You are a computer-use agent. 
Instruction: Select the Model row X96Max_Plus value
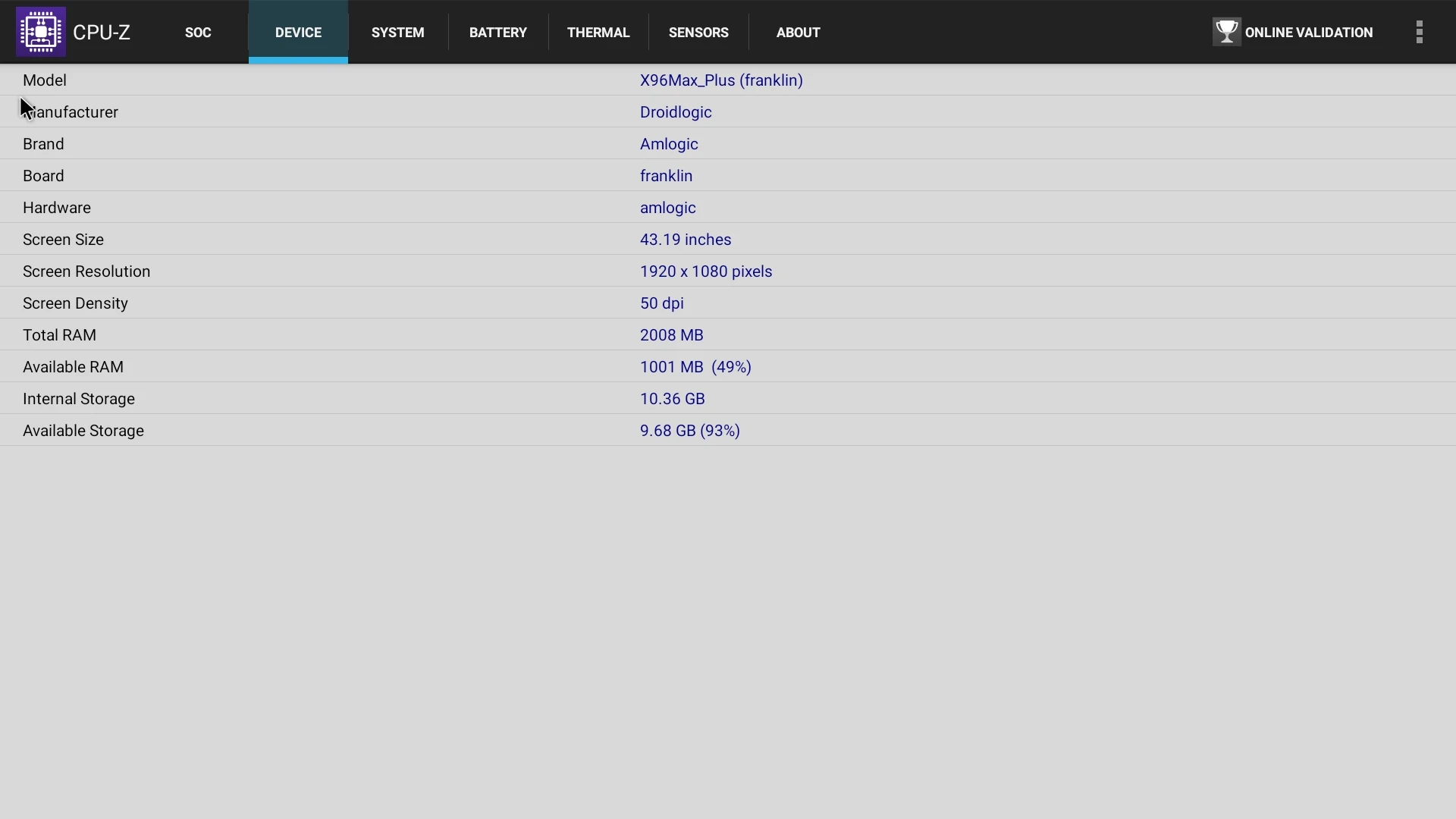pyautogui.click(x=720, y=80)
